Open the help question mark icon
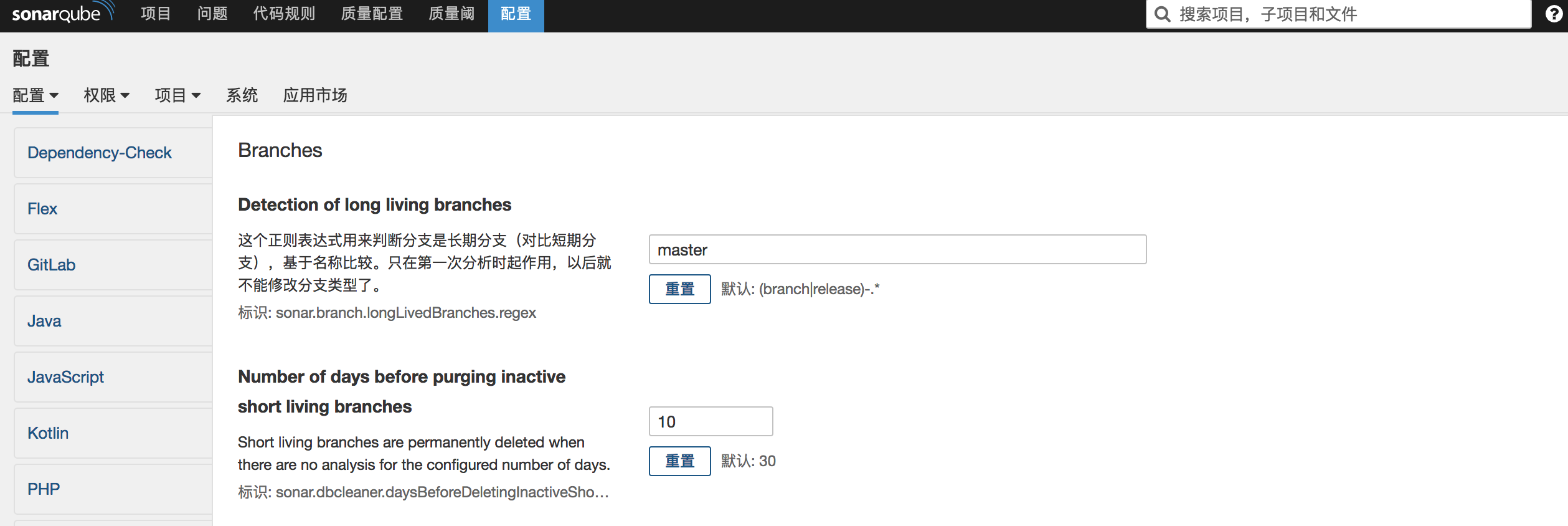This screenshot has height=526, width=1568. click(1554, 14)
